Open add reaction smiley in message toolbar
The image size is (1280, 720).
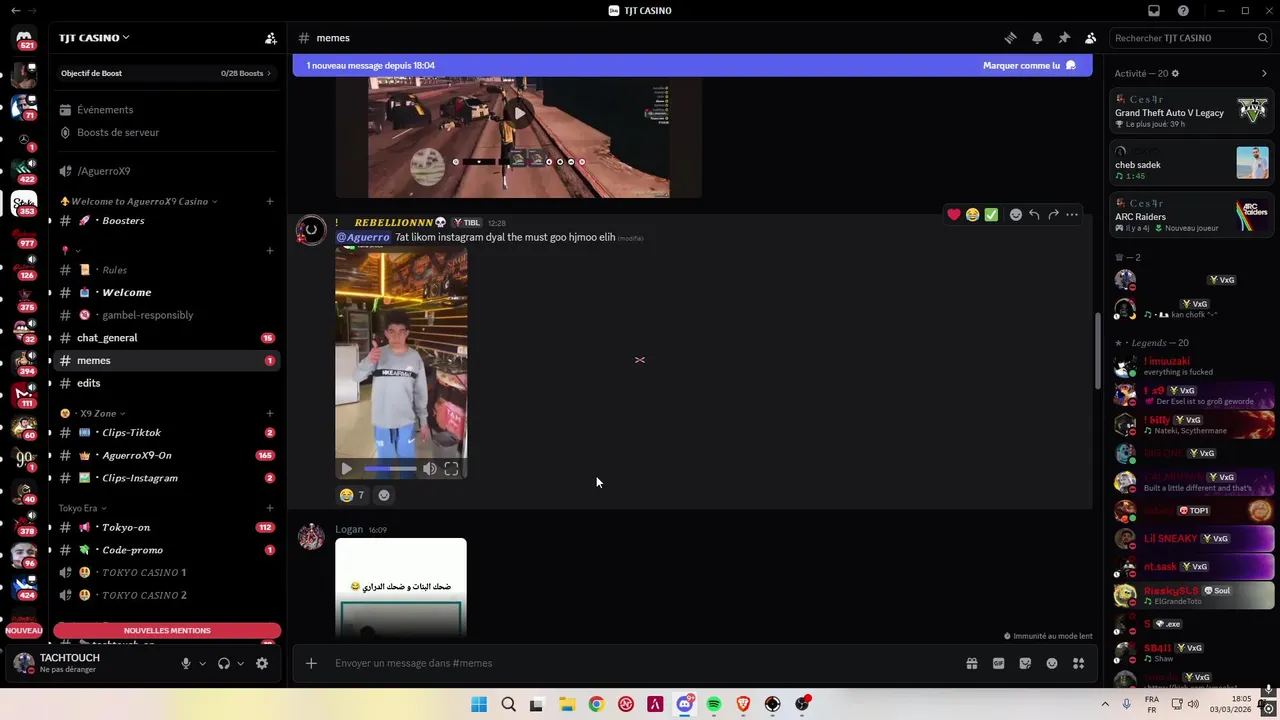tap(1015, 214)
